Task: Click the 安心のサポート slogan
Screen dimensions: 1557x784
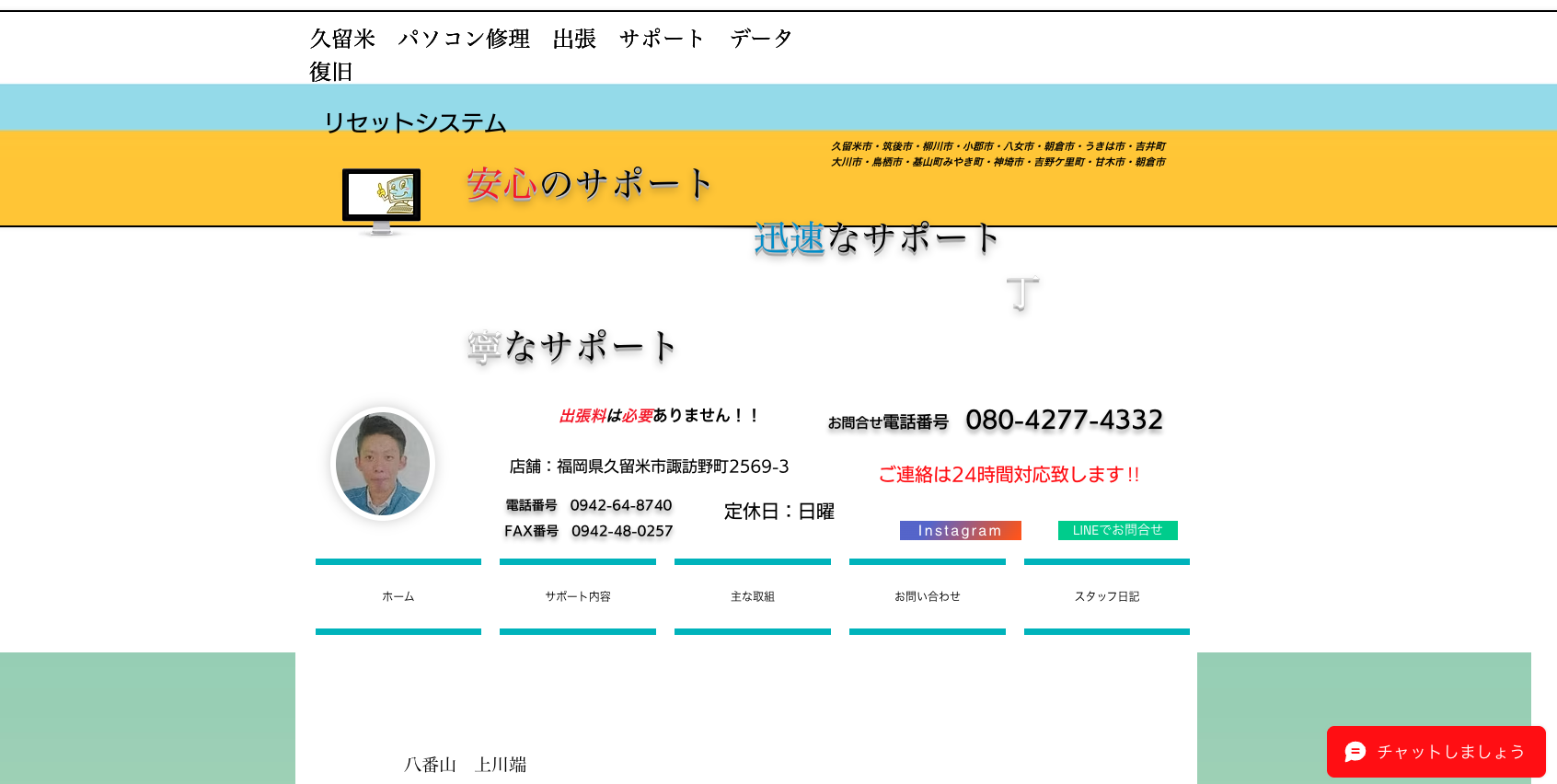Action: pyautogui.click(x=590, y=183)
